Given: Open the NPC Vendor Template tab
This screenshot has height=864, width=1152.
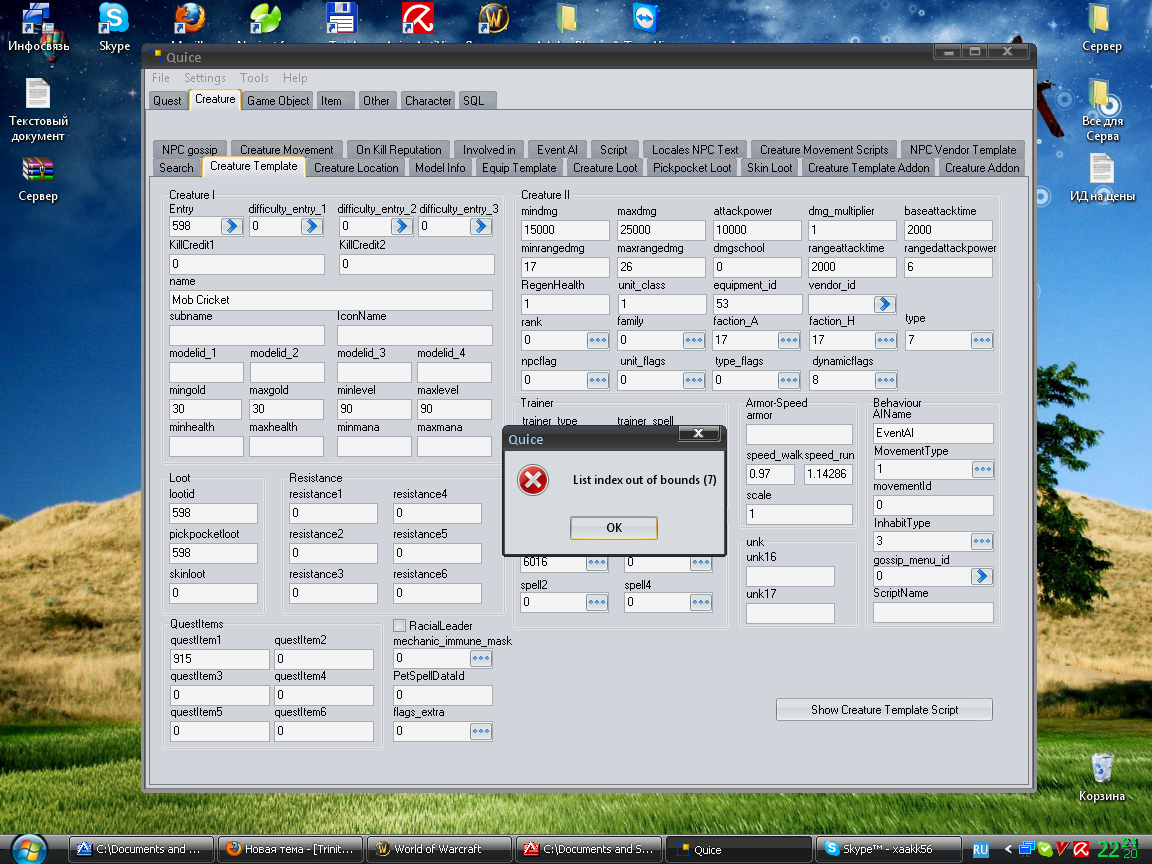Looking at the screenshot, I should pyautogui.click(x=963, y=149).
